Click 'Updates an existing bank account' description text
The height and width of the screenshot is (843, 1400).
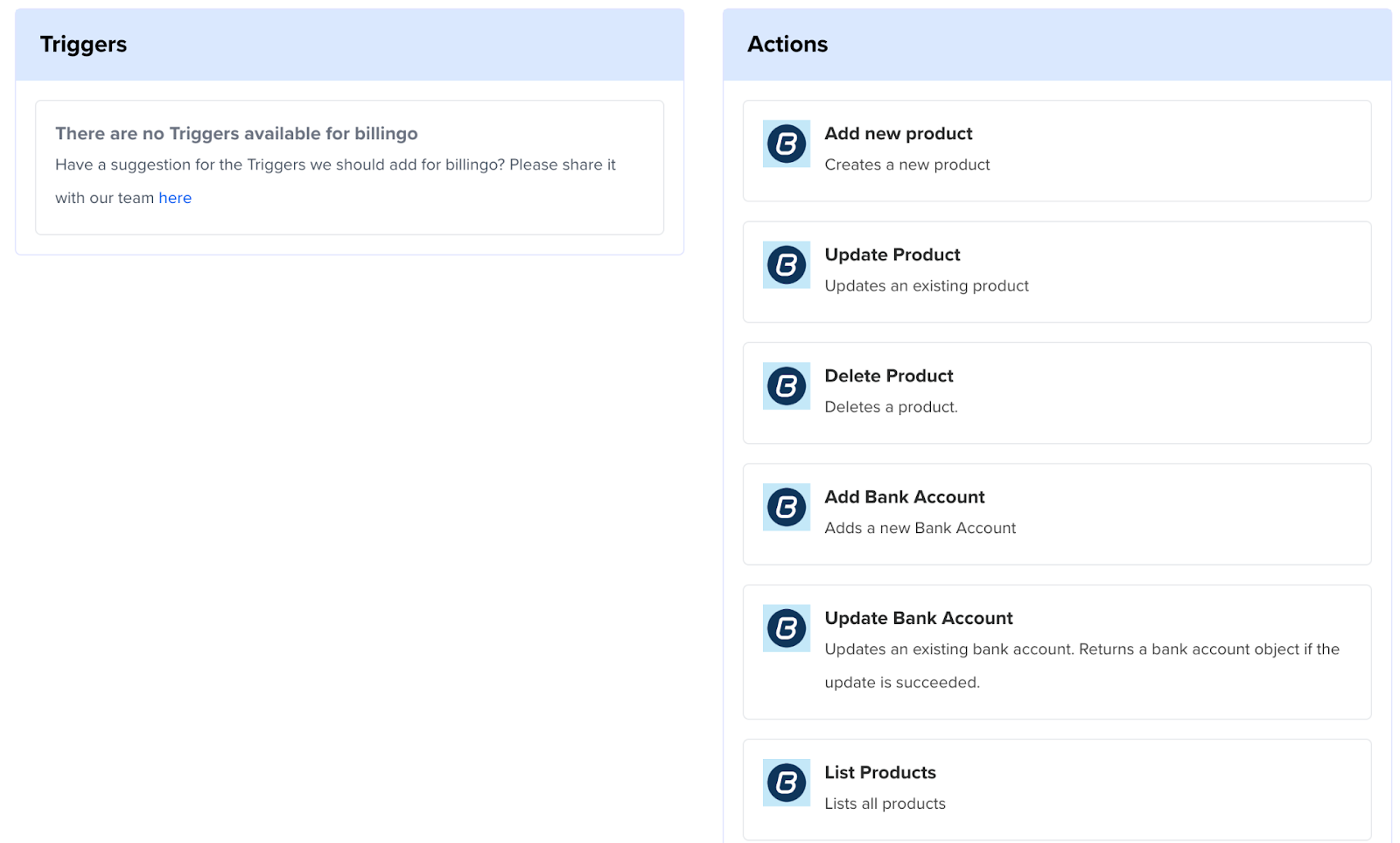[x=1081, y=665]
